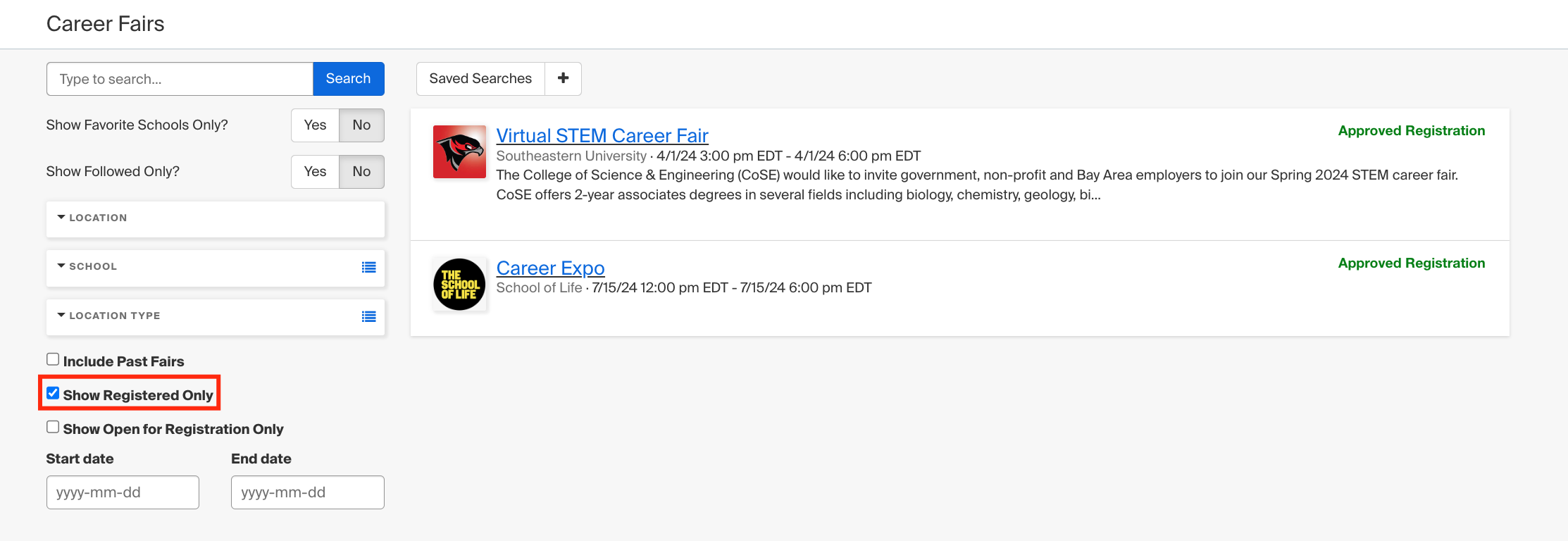Click the Search button

[348, 78]
